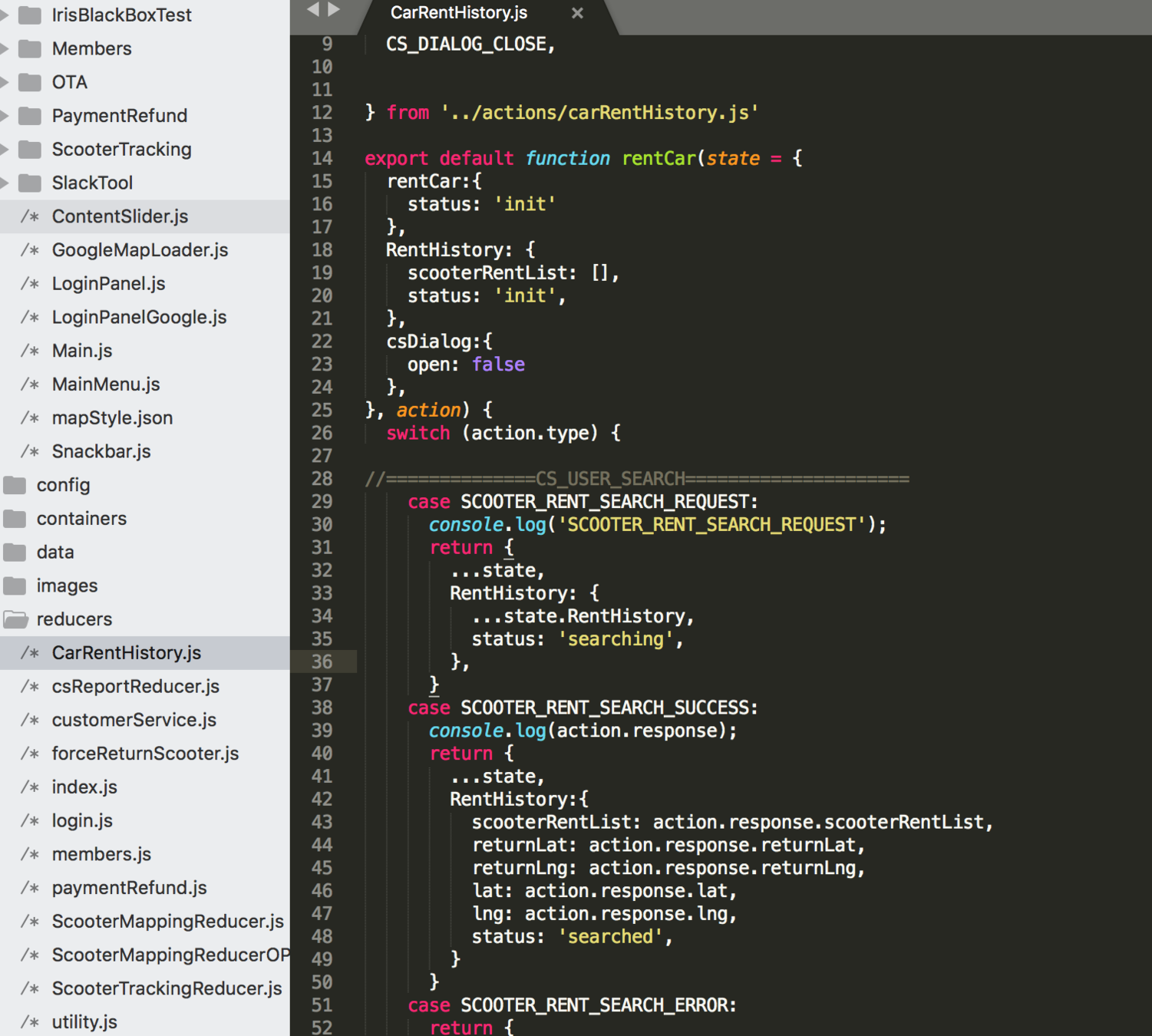Close the CarRentHistory.js tab

578,13
